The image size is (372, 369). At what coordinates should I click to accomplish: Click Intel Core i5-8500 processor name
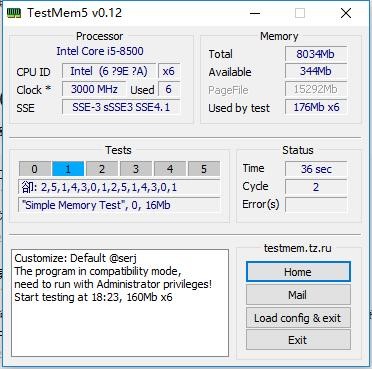[x=100, y=51]
